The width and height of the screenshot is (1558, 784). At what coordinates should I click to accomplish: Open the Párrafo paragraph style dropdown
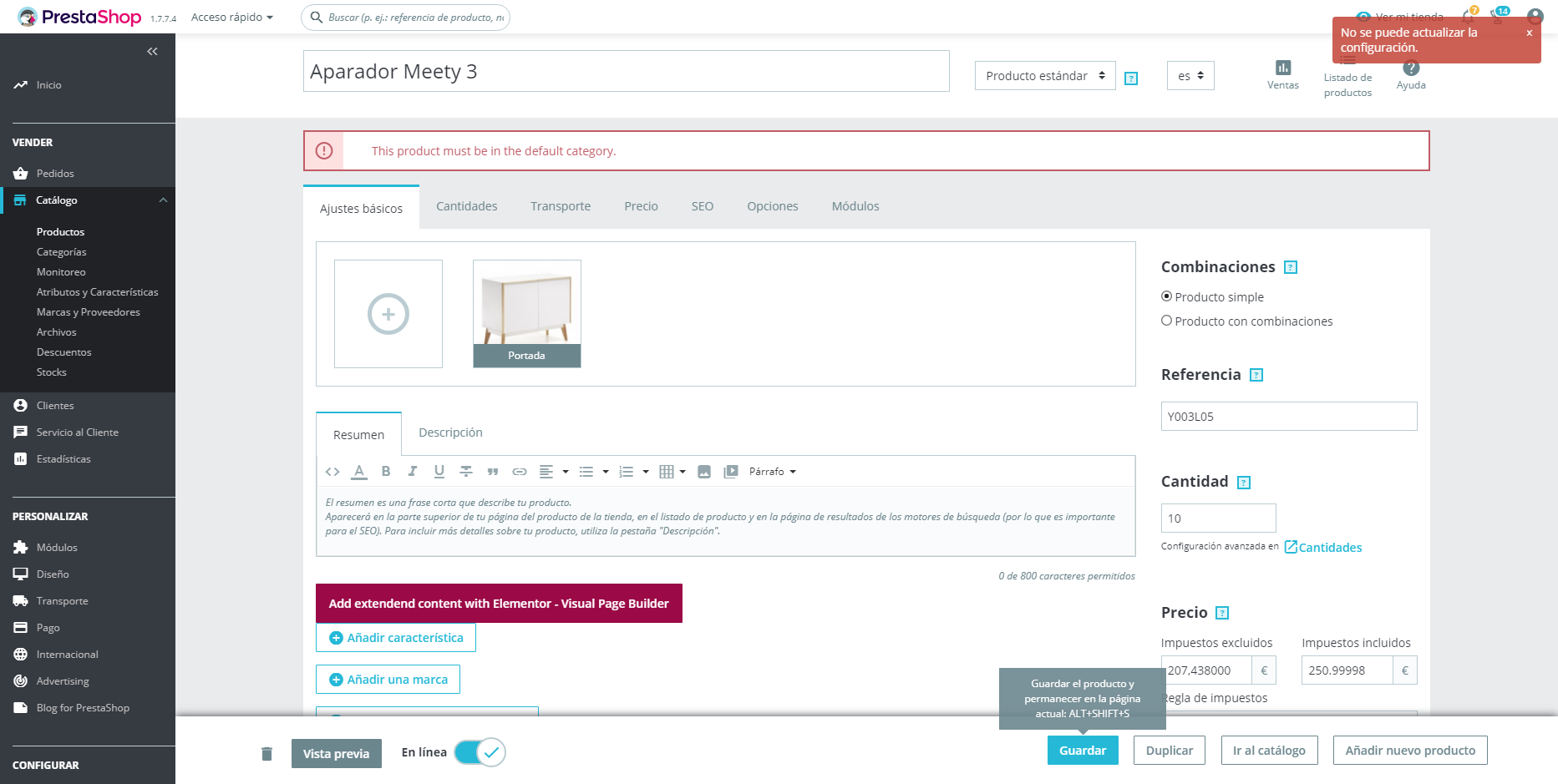point(770,471)
